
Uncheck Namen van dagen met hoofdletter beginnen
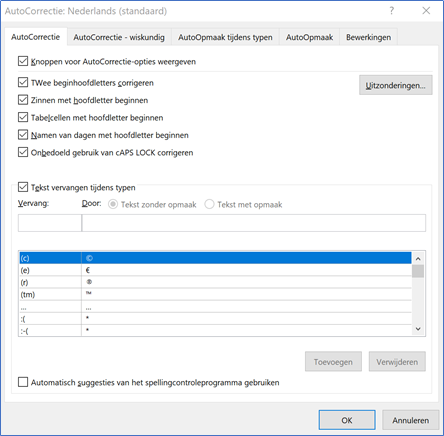tap(23, 135)
